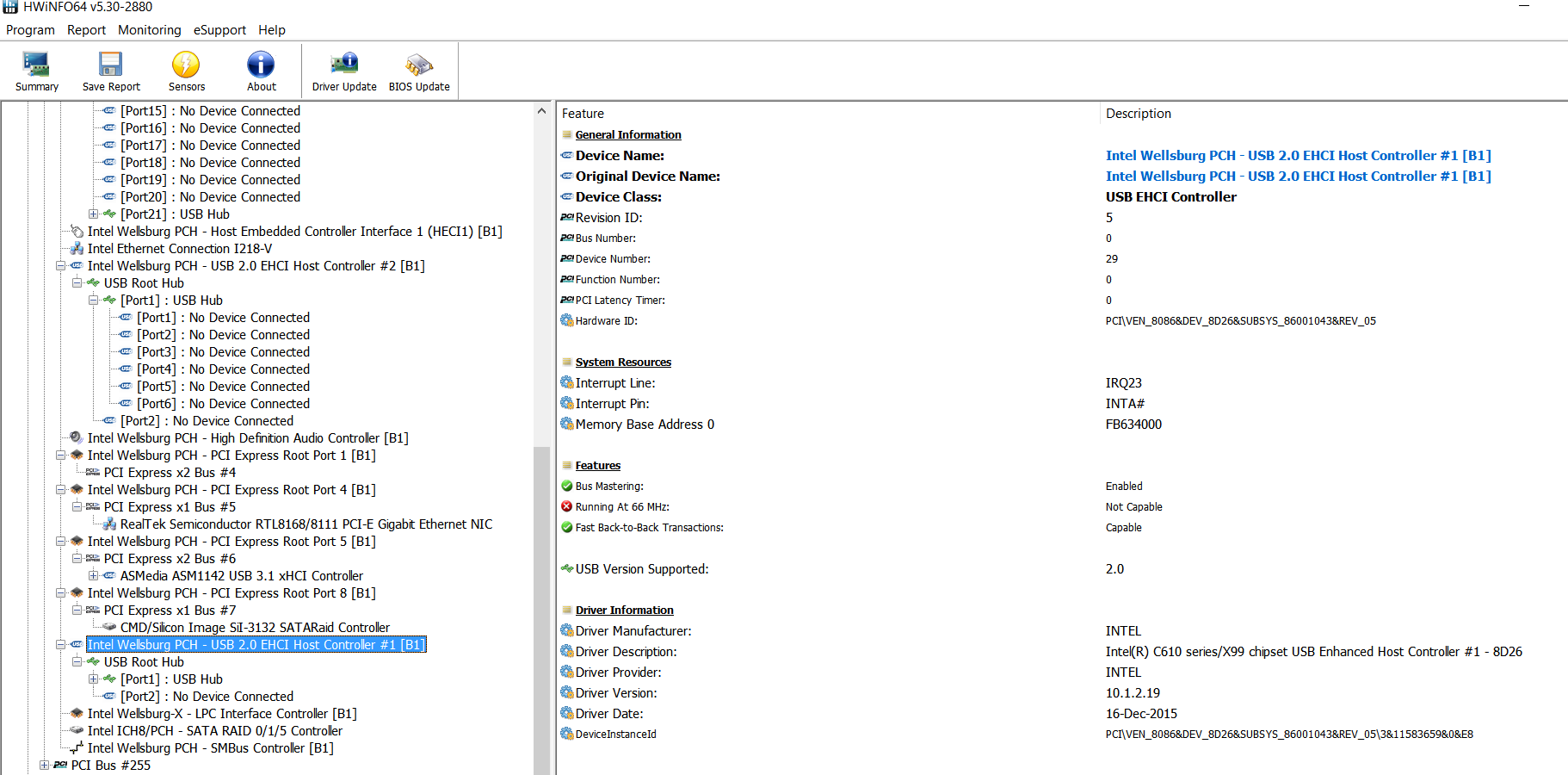The width and height of the screenshot is (1568, 775).
Task: Click Device Name value link
Action: (1298, 156)
